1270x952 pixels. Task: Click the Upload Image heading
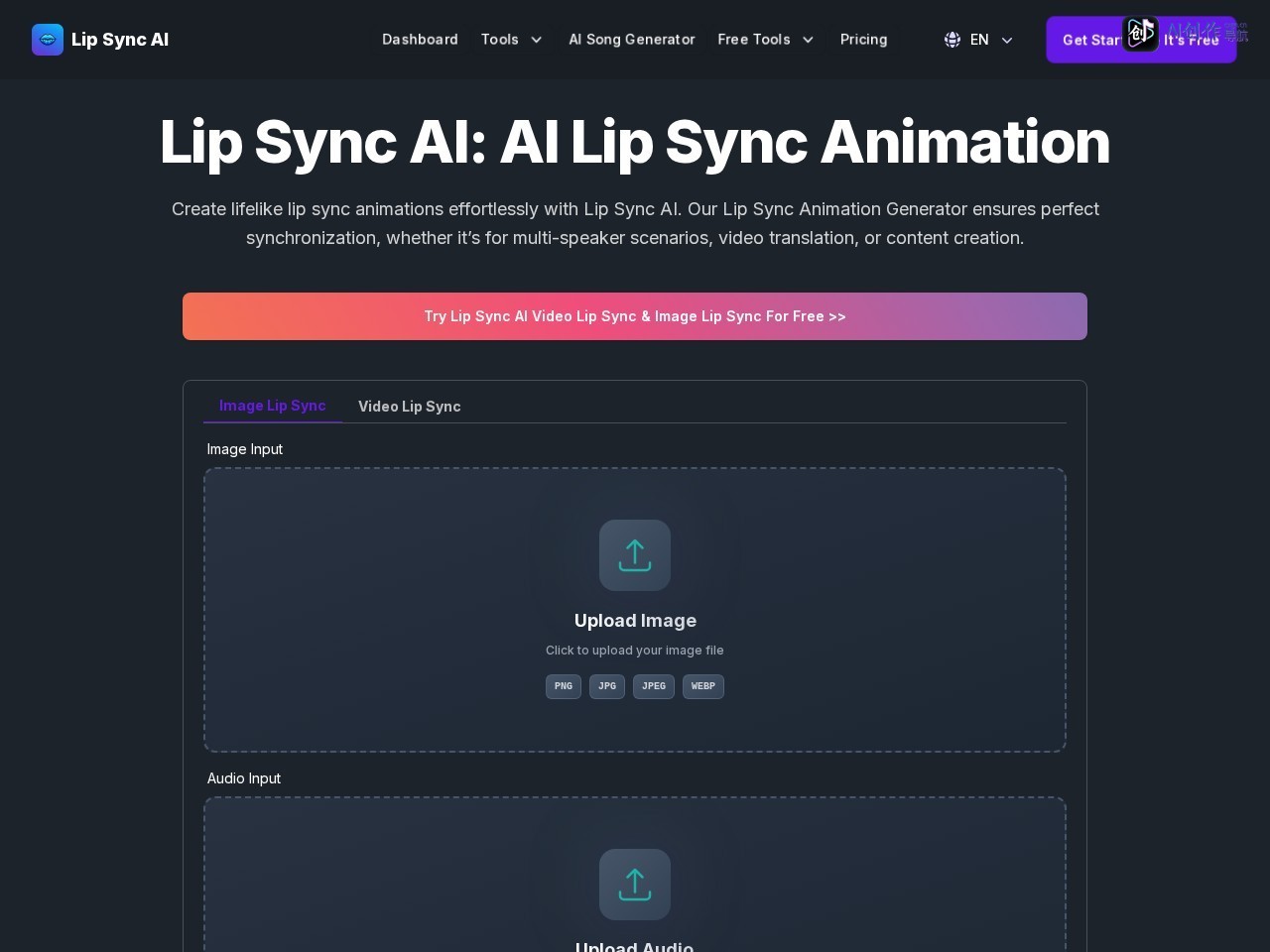(635, 621)
